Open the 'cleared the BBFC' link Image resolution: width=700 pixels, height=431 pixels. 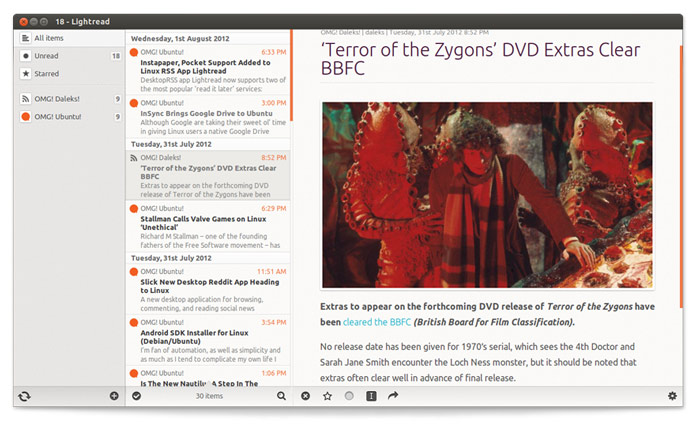coord(376,322)
